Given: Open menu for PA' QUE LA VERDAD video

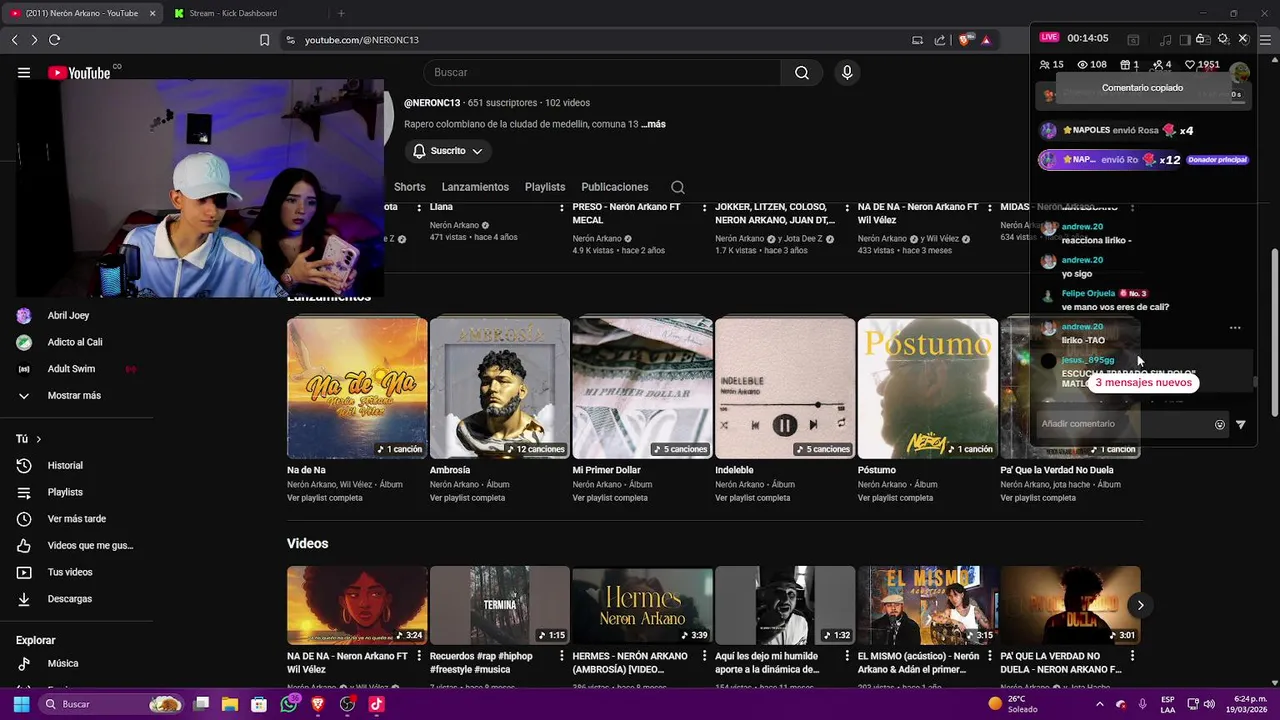Looking at the screenshot, I should 1132,656.
